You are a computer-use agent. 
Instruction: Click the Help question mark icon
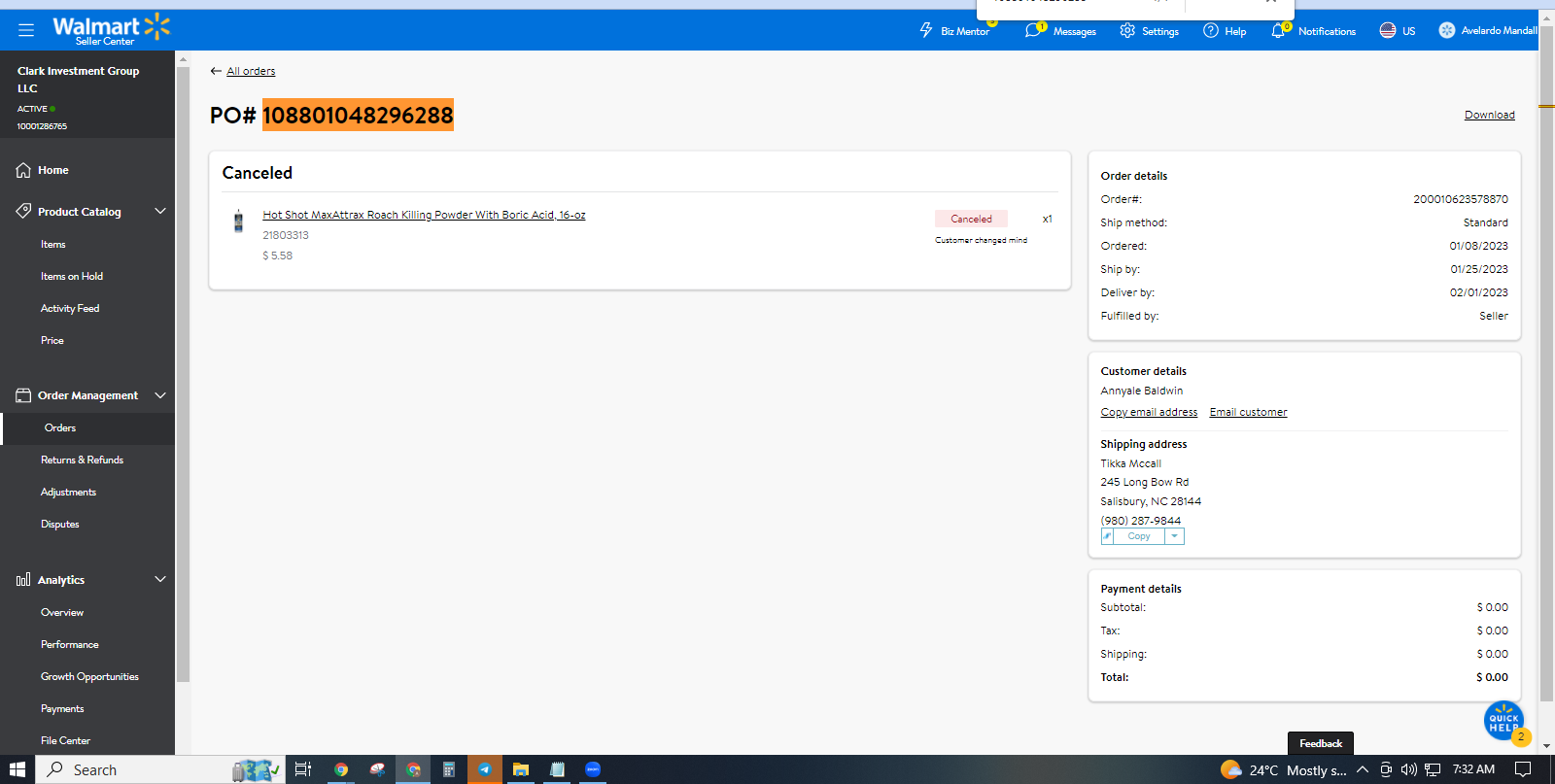1211,30
